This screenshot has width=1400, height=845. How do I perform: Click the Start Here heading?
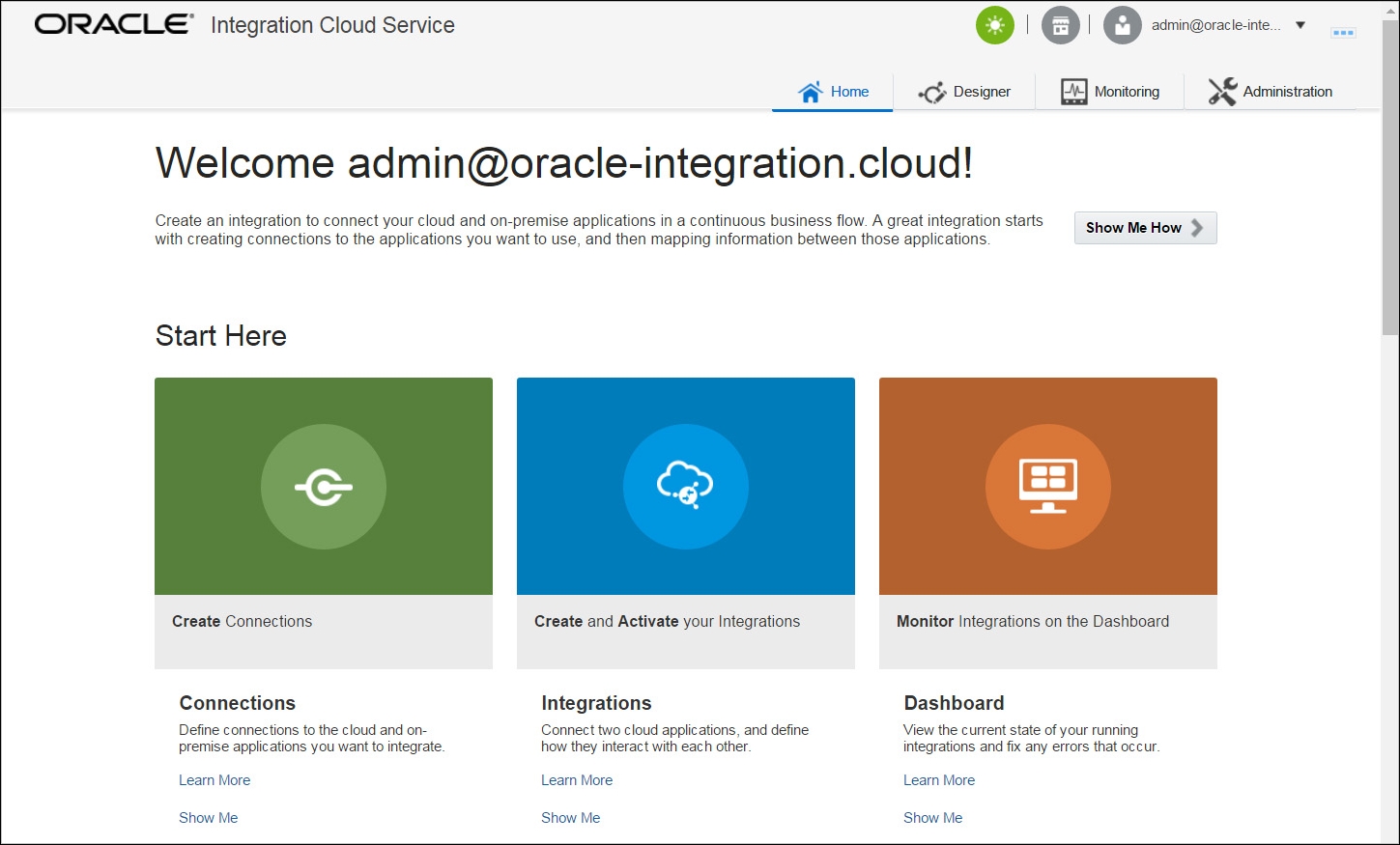pos(221,336)
